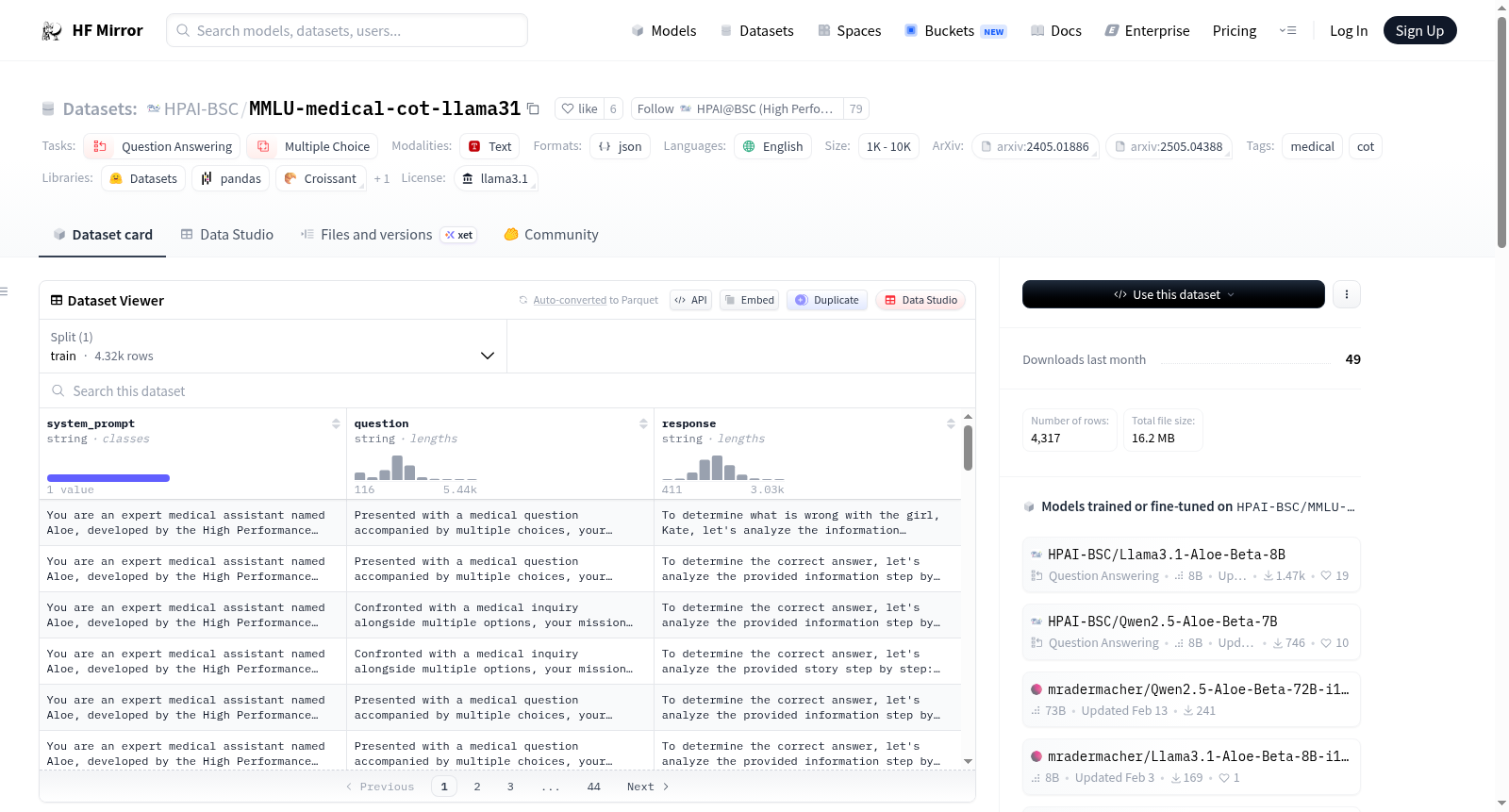Image resolution: width=1509 pixels, height=812 pixels.
Task: Select the Multiple Choice task tag
Action: pyautogui.click(x=312, y=146)
